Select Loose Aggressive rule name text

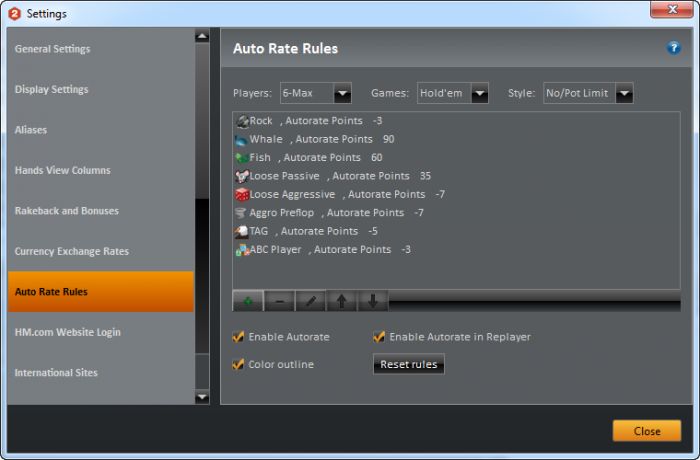point(292,194)
